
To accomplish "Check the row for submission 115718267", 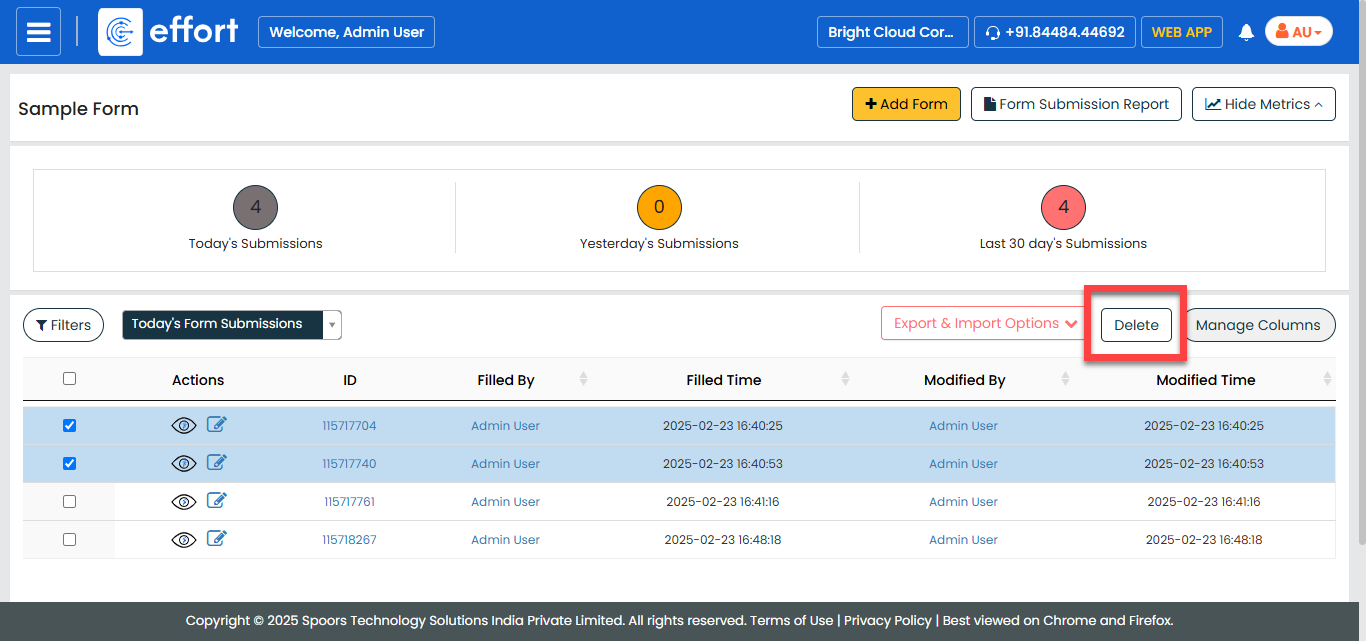I will [x=69, y=540].
